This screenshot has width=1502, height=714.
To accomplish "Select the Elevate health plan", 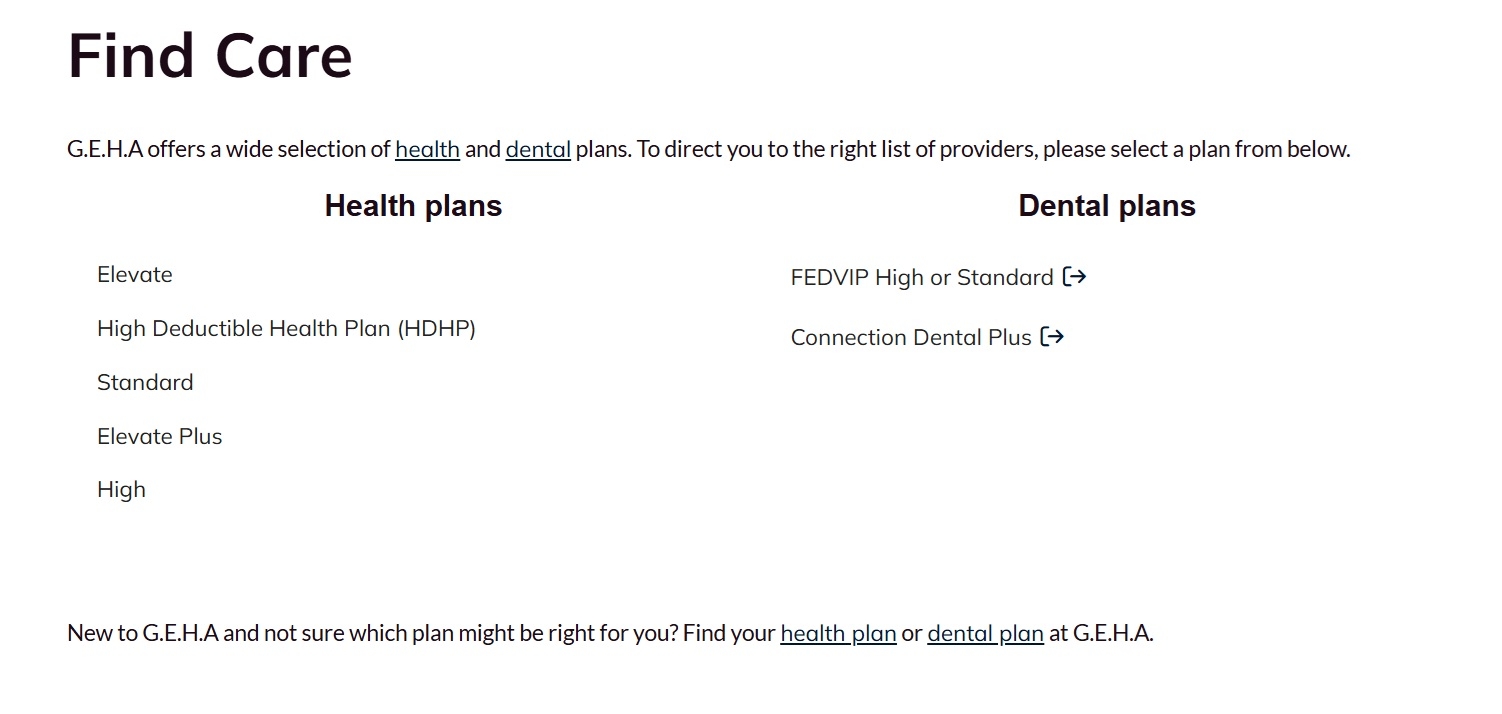I will click(x=134, y=274).
